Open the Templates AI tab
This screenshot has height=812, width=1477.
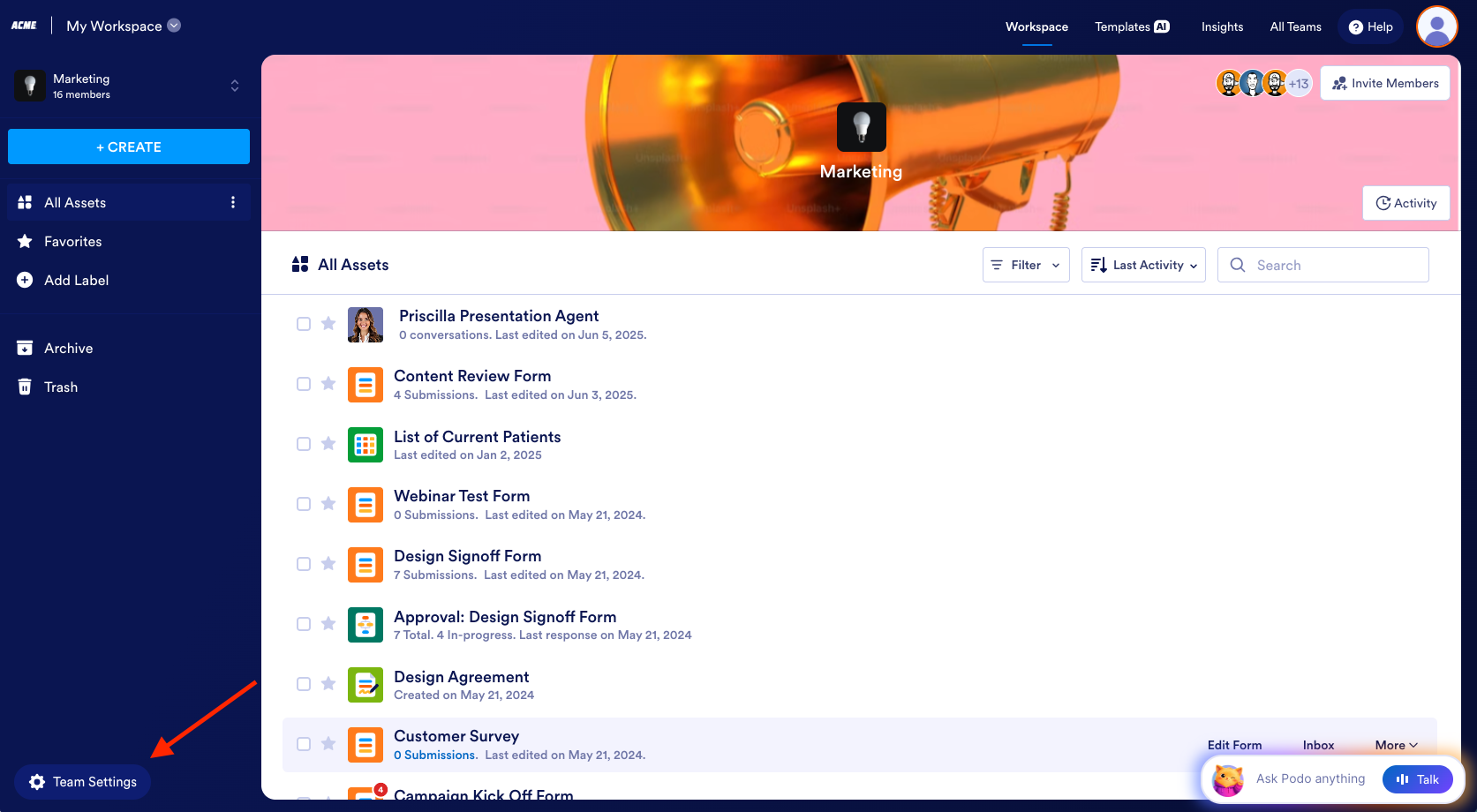[x=1132, y=26]
